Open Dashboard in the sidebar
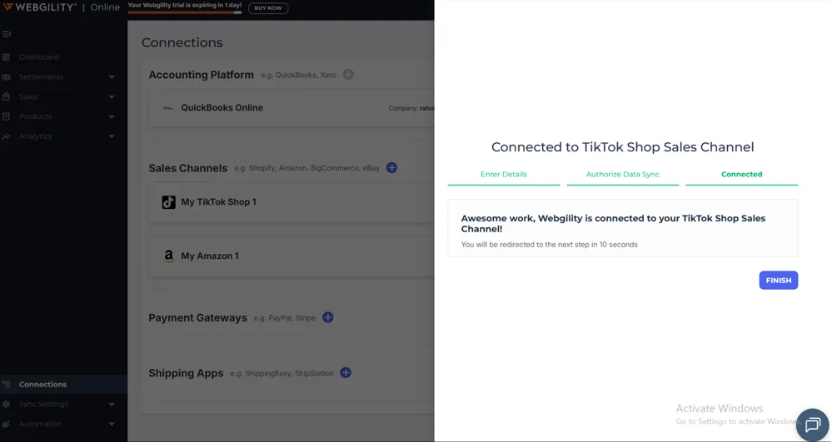This screenshot has height=442, width=831. click(39, 57)
